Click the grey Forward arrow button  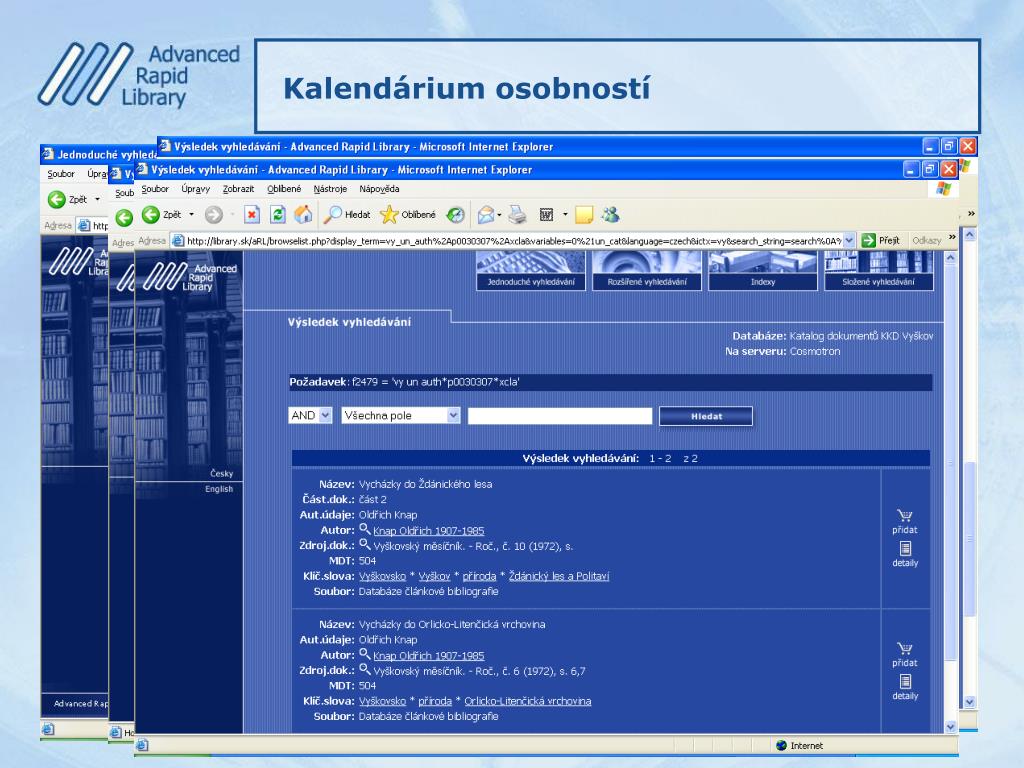pyautogui.click(x=214, y=214)
